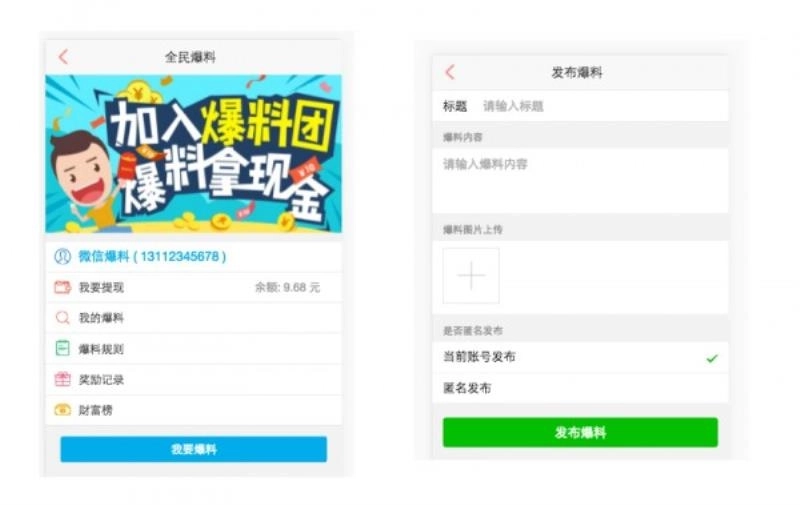800x505 pixels.
Task: Tap the gold coin icon for 财富榜
Action: (62, 410)
